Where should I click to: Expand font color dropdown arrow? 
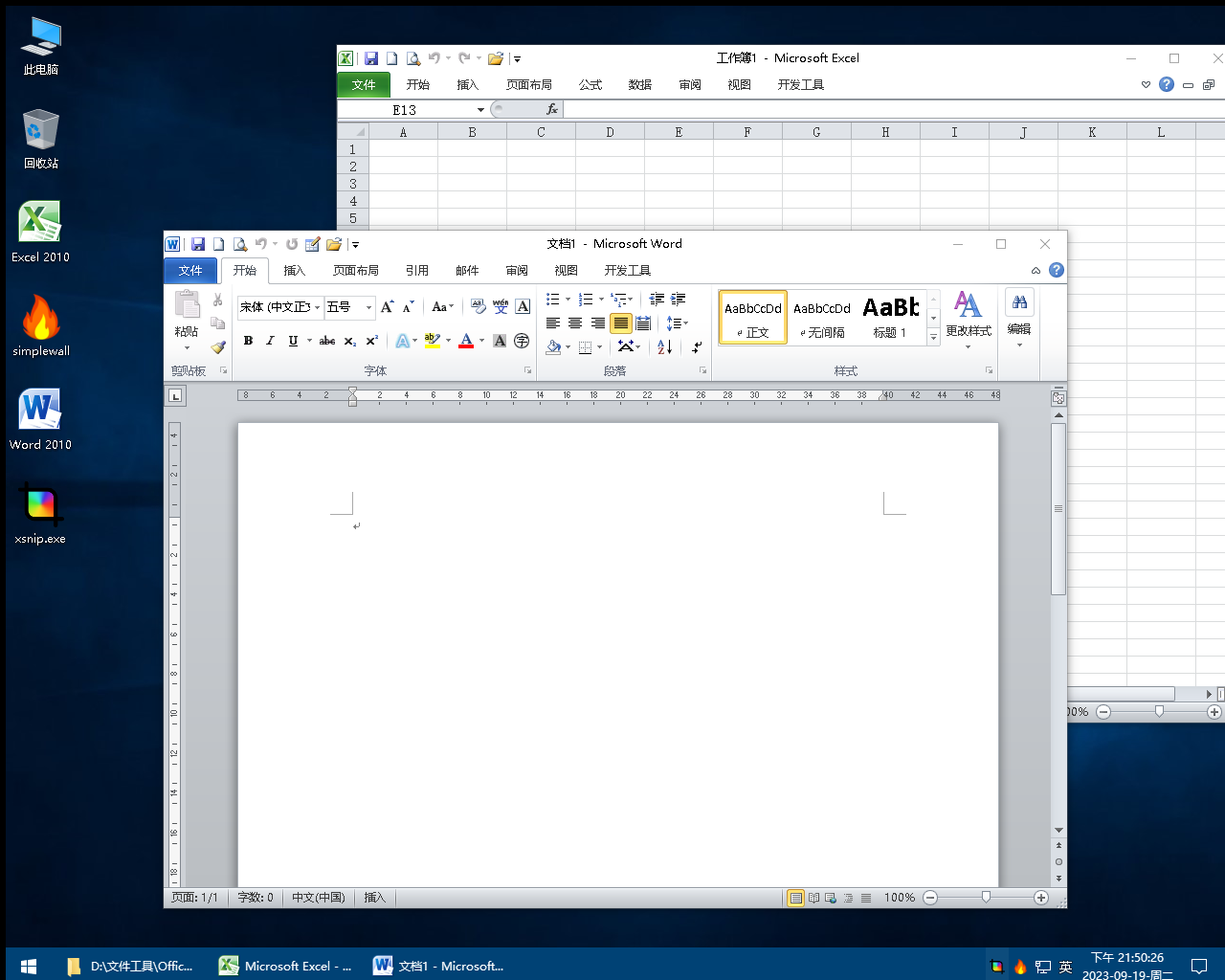[x=481, y=341]
